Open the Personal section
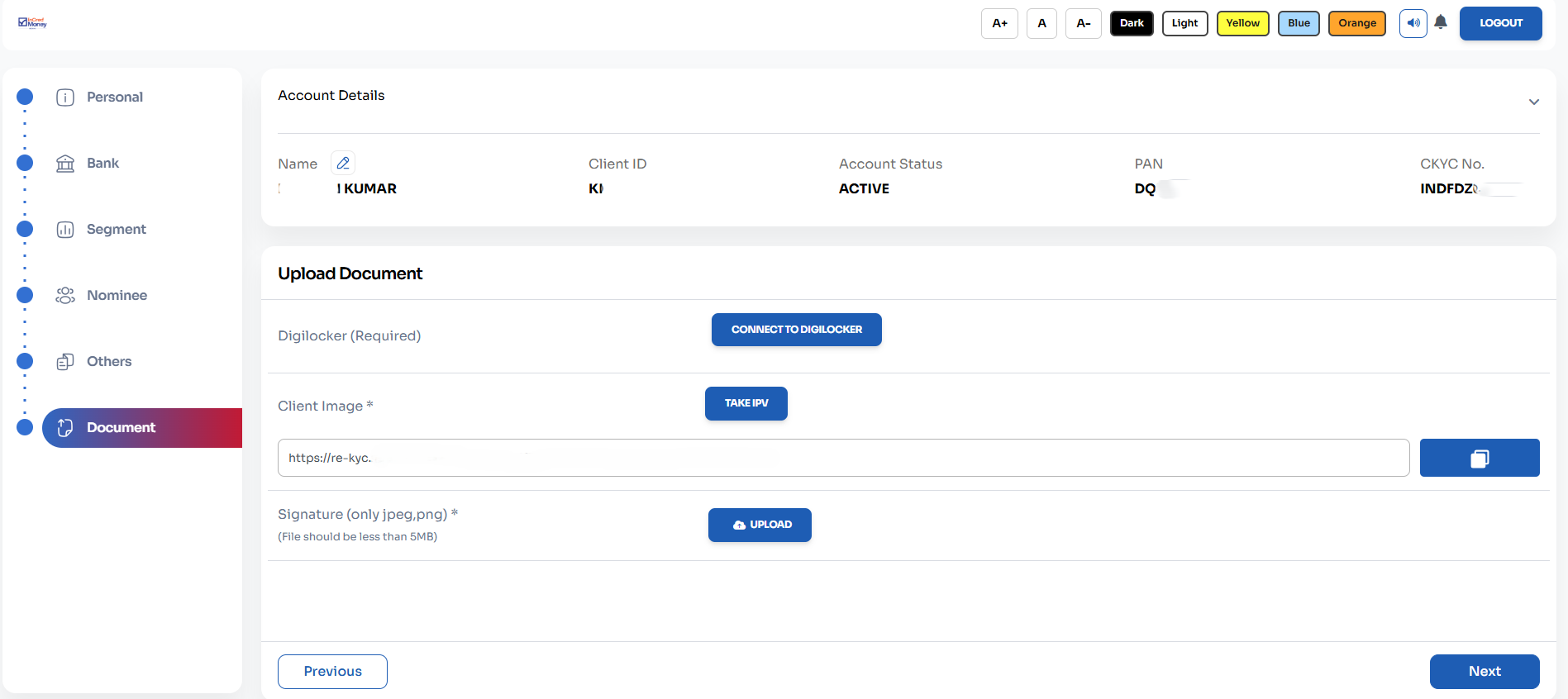This screenshot has height=699, width=1568. tap(115, 97)
